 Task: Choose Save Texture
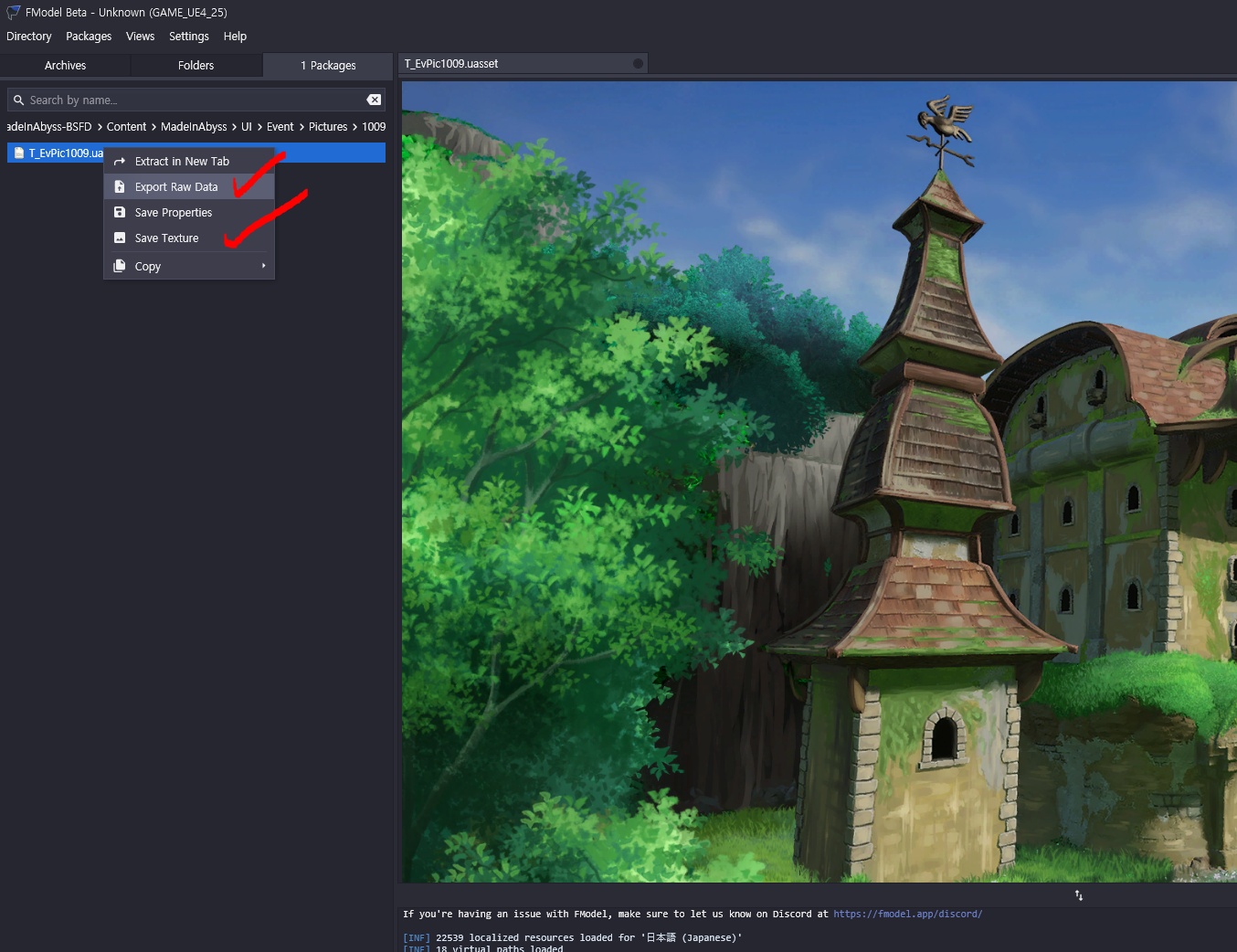[x=189, y=238]
